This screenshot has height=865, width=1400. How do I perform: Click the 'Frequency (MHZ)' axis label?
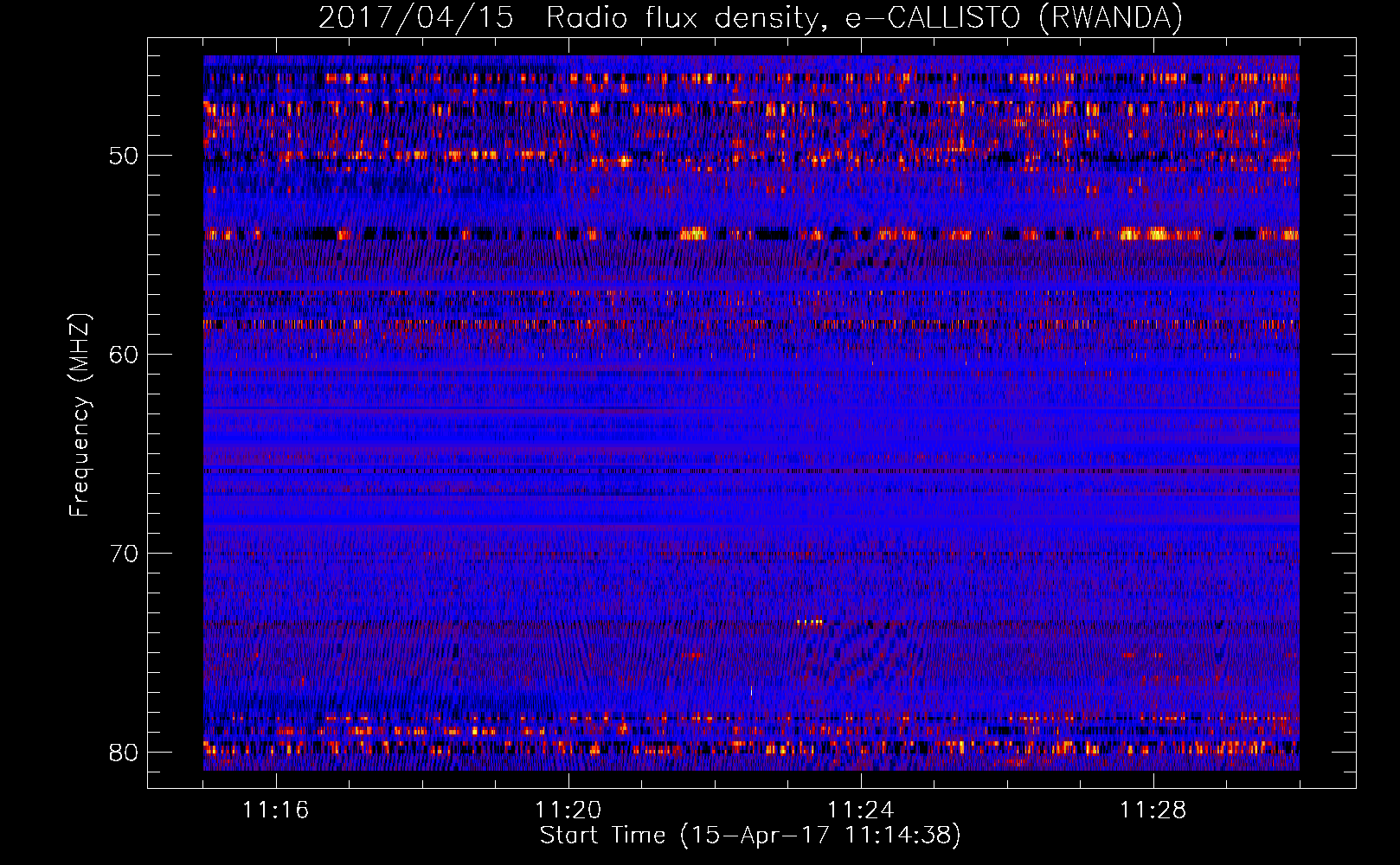[80, 415]
